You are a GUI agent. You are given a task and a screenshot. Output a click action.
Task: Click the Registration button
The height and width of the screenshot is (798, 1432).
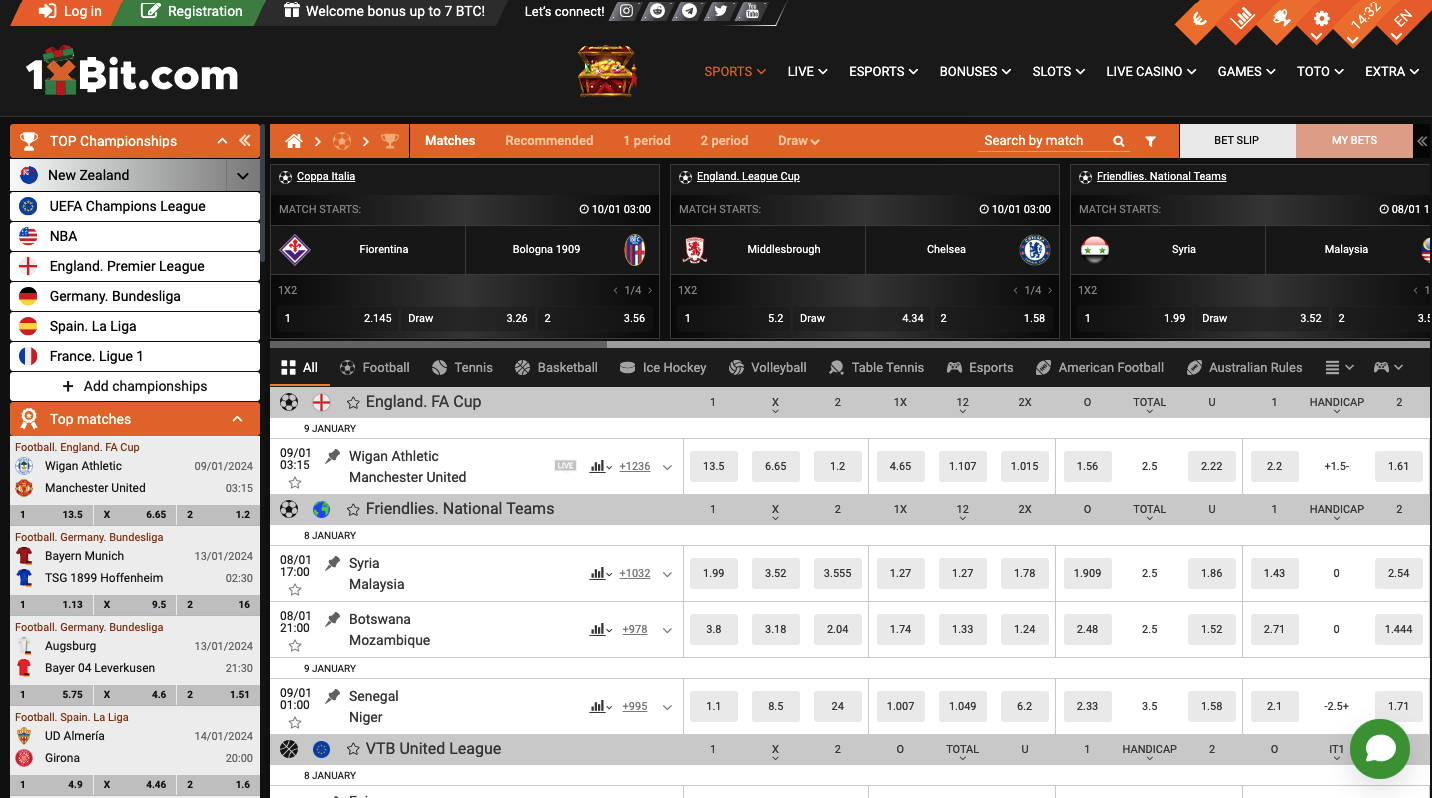[192, 12]
